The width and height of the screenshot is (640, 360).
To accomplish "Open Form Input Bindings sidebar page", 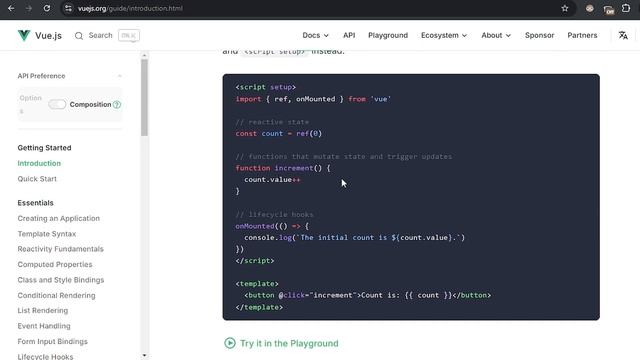I will pos(52,342).
